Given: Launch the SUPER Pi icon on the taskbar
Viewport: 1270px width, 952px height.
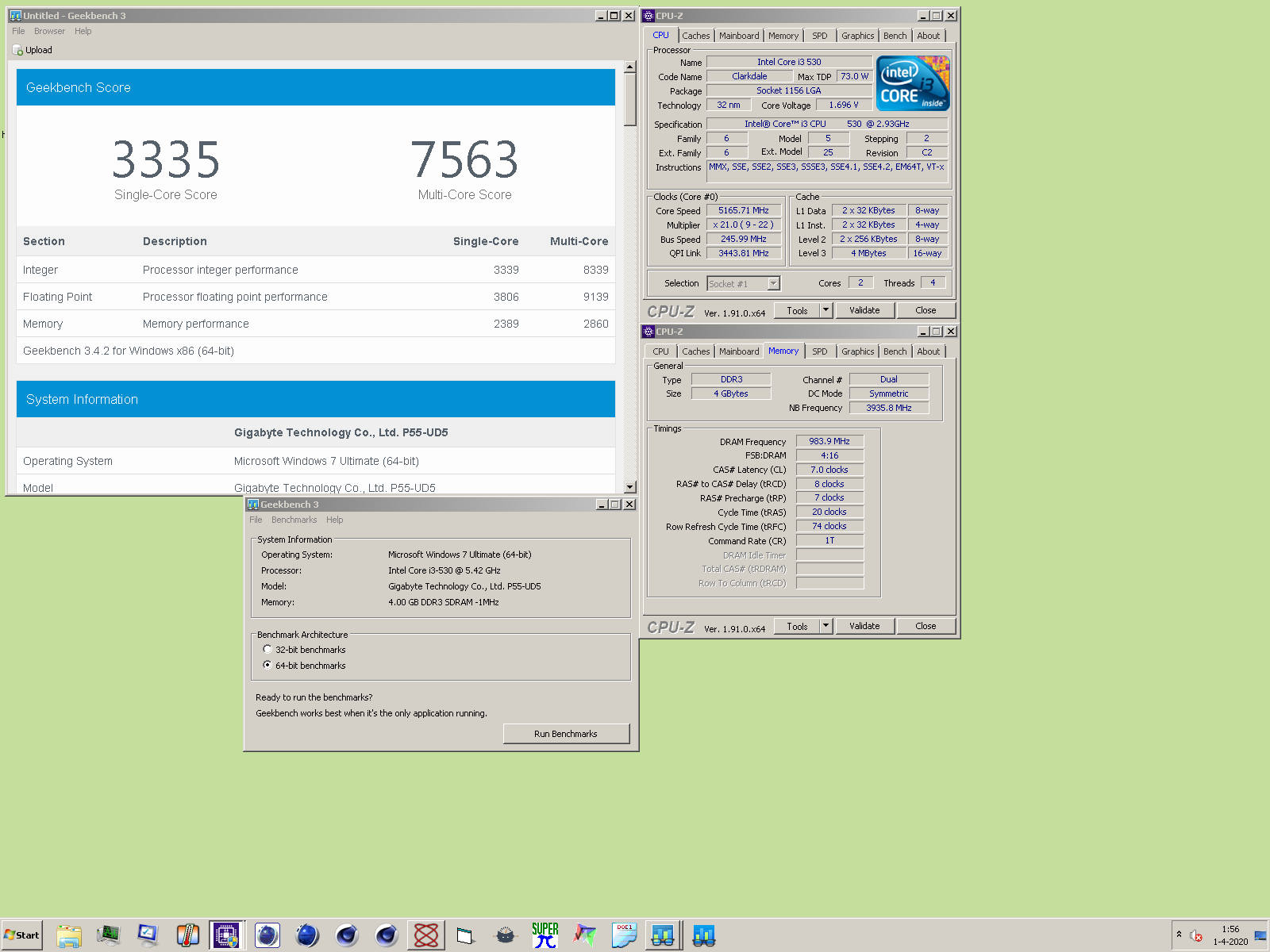Looking at the screenshot, I should [545, 935].
